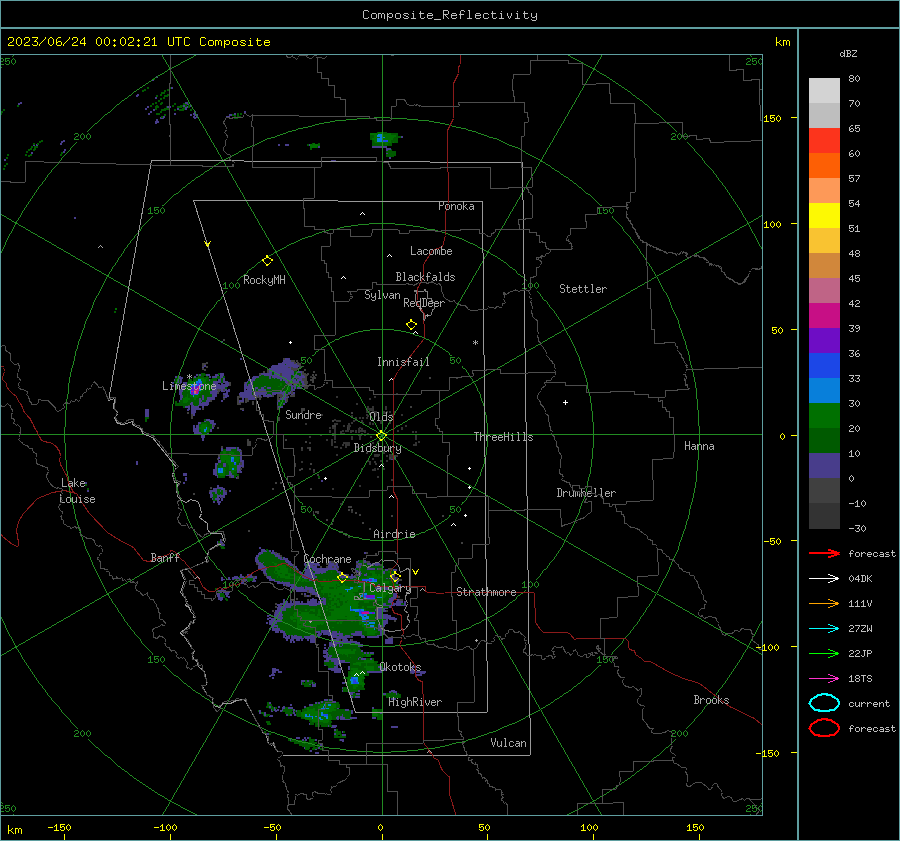Click the strong magenta echo near Limestone
Screen dimensions: 900x841
[x=195, y=389]
